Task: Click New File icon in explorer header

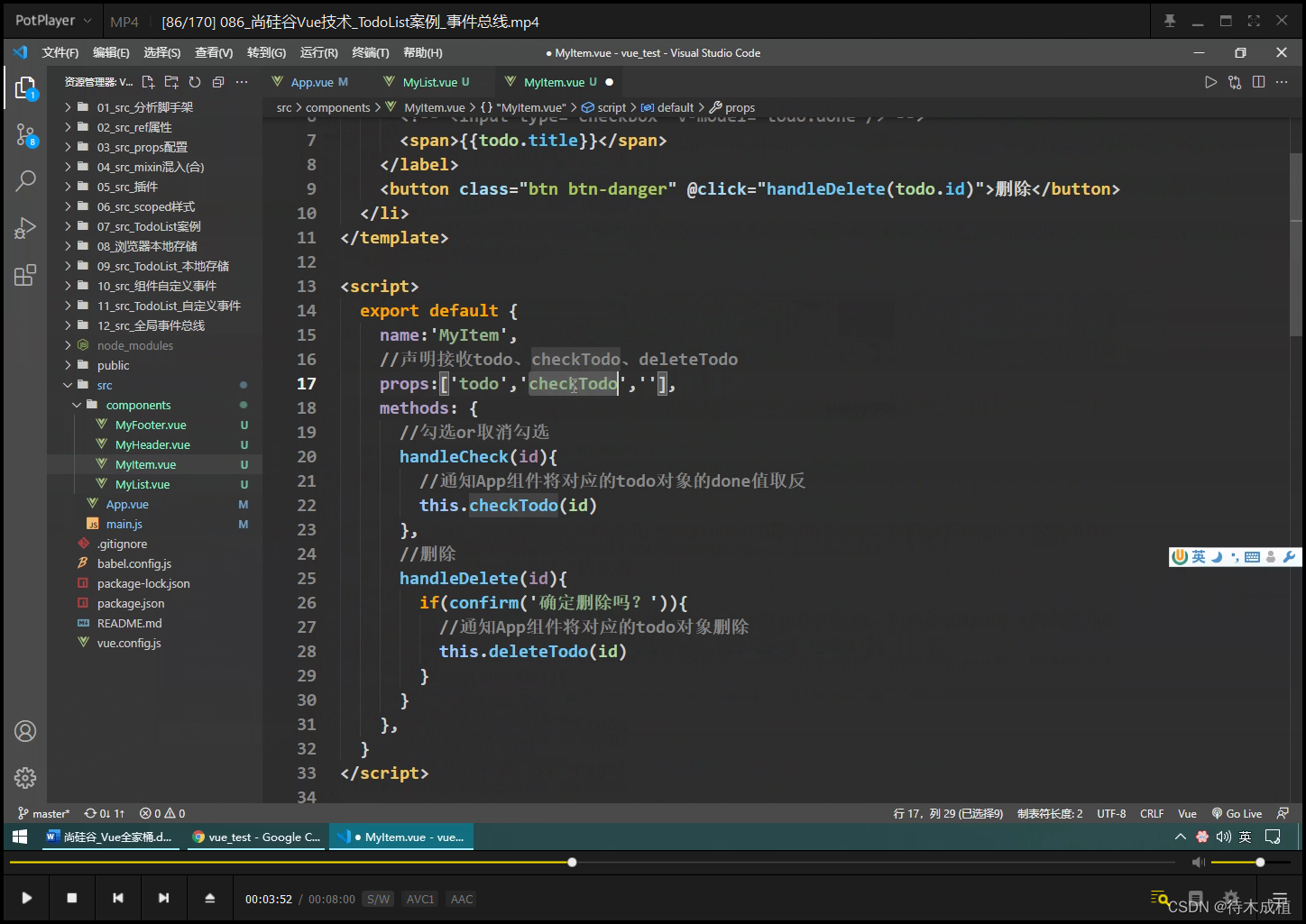Action: tap(148, 82)
